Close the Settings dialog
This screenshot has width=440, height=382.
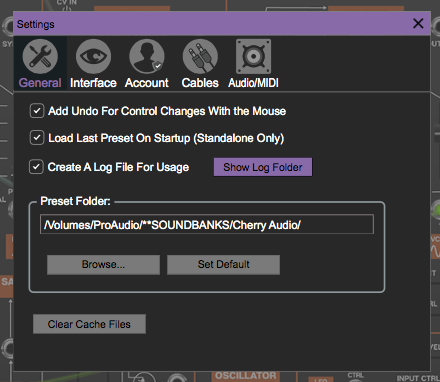pyautogui.click(x=418, y=23)
